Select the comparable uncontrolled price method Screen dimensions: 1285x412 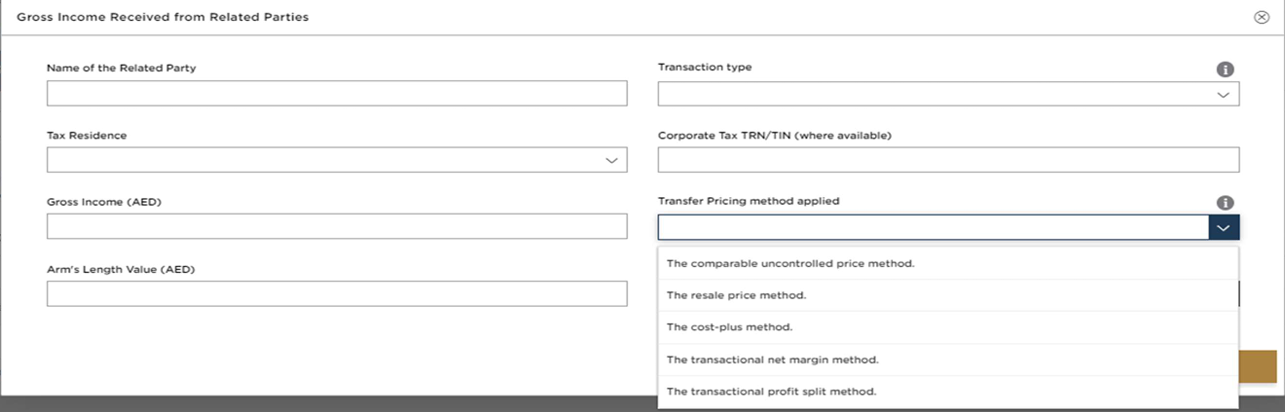pos(790,264)
